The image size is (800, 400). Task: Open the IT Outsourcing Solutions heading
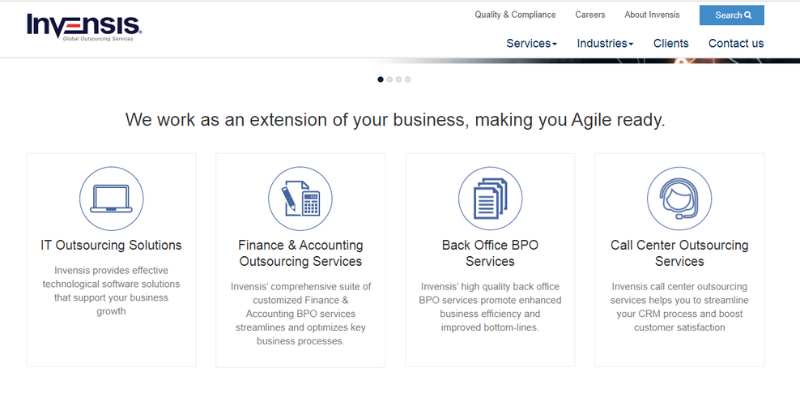pos(111,245)
